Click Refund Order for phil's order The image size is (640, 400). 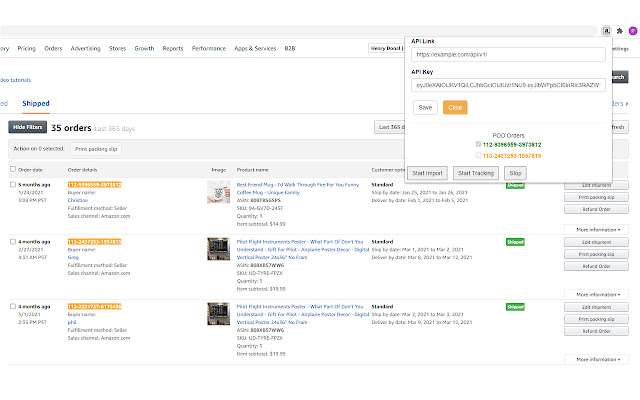click(596, 331)
